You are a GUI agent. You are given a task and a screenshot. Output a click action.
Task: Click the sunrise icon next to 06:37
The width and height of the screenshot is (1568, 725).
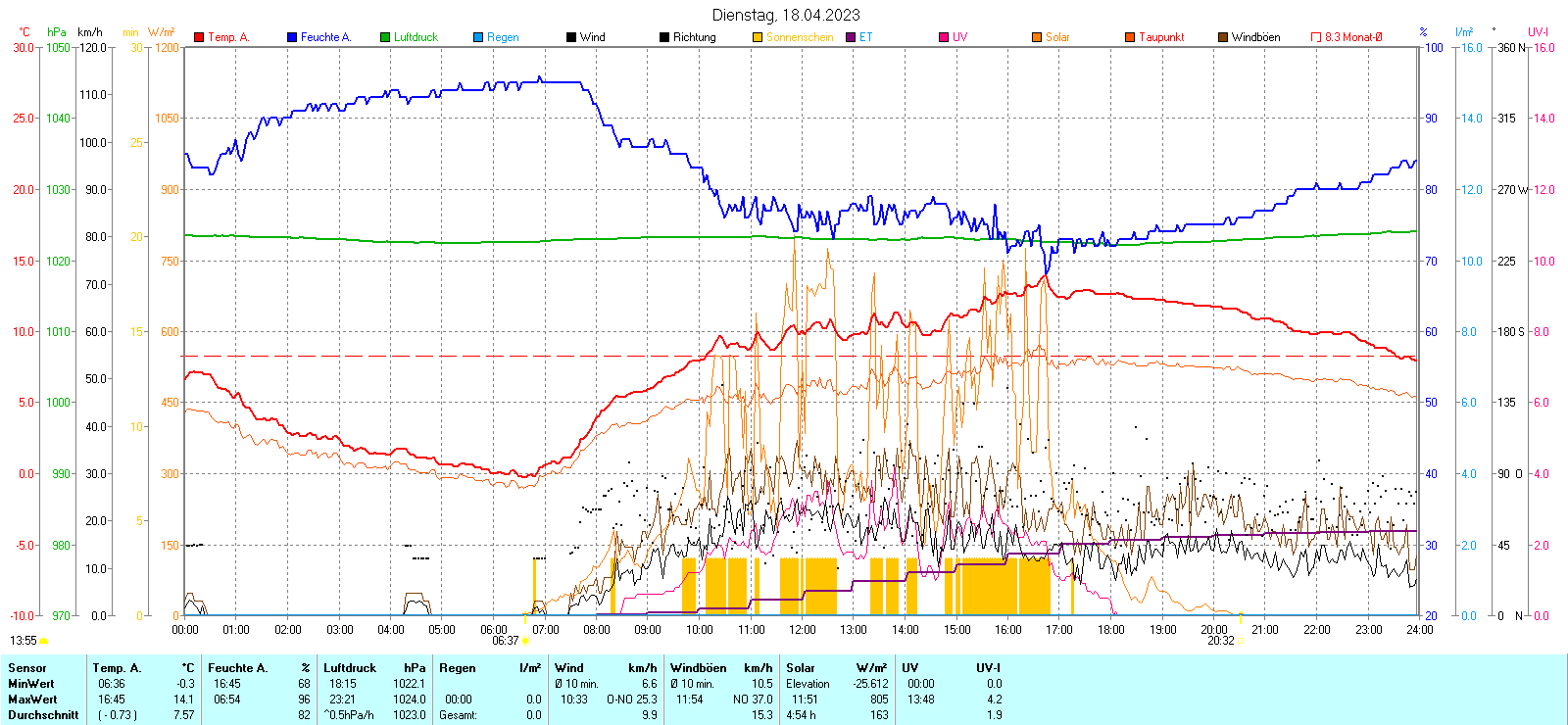pyautogui.click(x=526, y=641)
